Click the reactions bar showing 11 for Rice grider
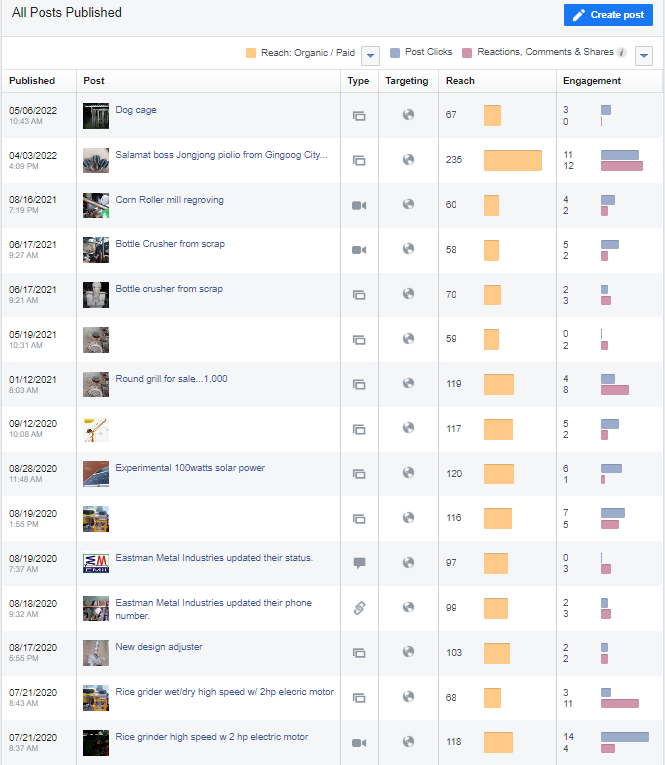 pos(620,704)
